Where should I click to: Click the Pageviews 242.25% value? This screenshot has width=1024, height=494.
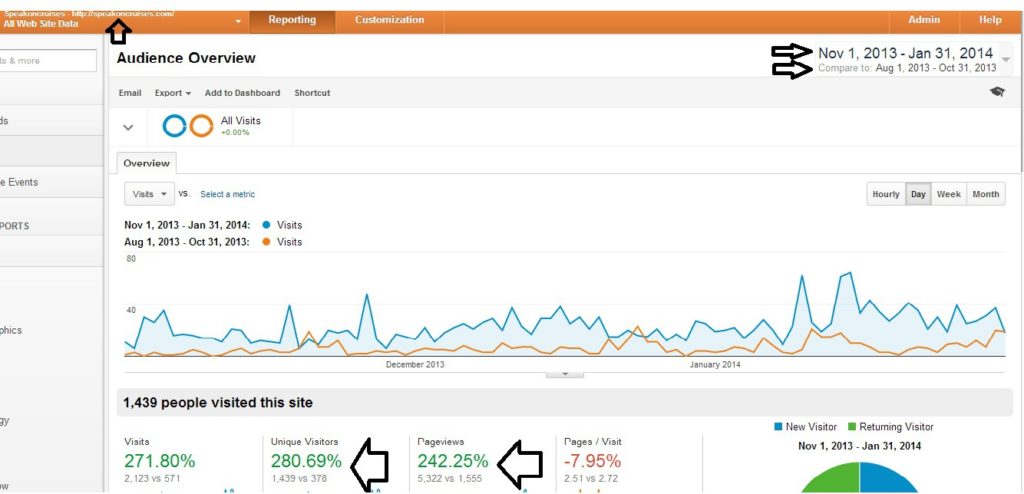[453, 461]
